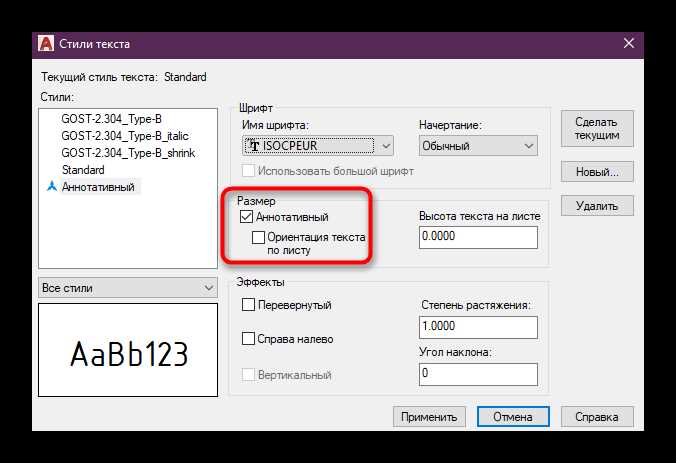
Task: Click the Применить button
Action: (429, 416)
